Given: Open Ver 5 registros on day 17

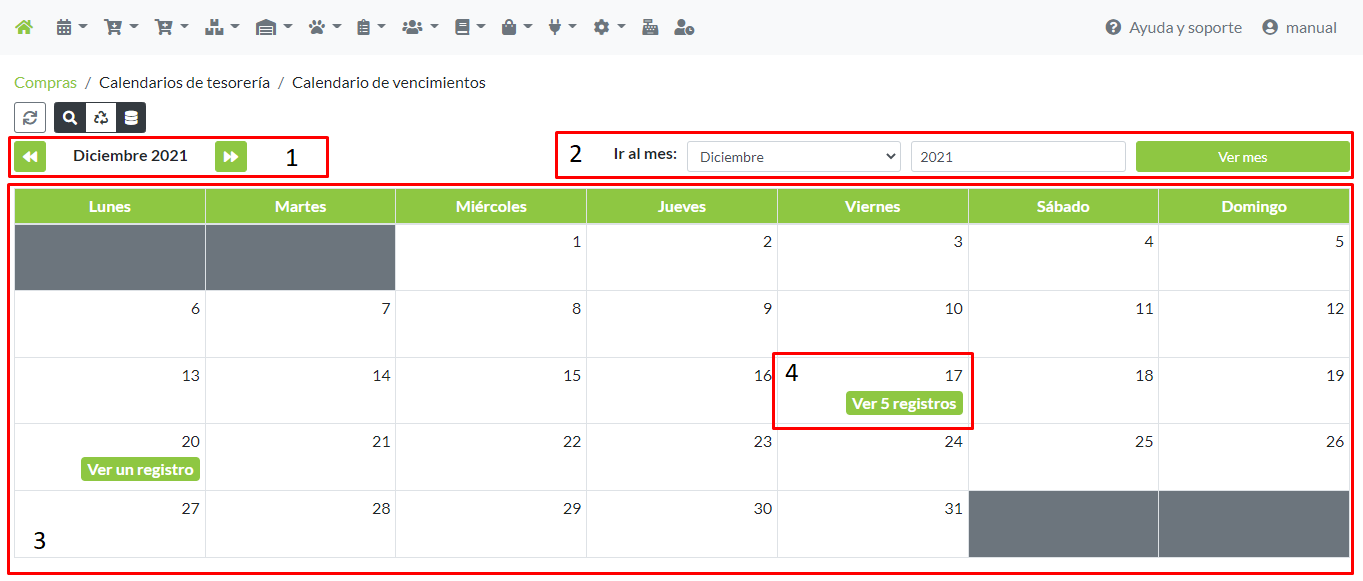Looking at the screenshot, I should tap(903, 404).
